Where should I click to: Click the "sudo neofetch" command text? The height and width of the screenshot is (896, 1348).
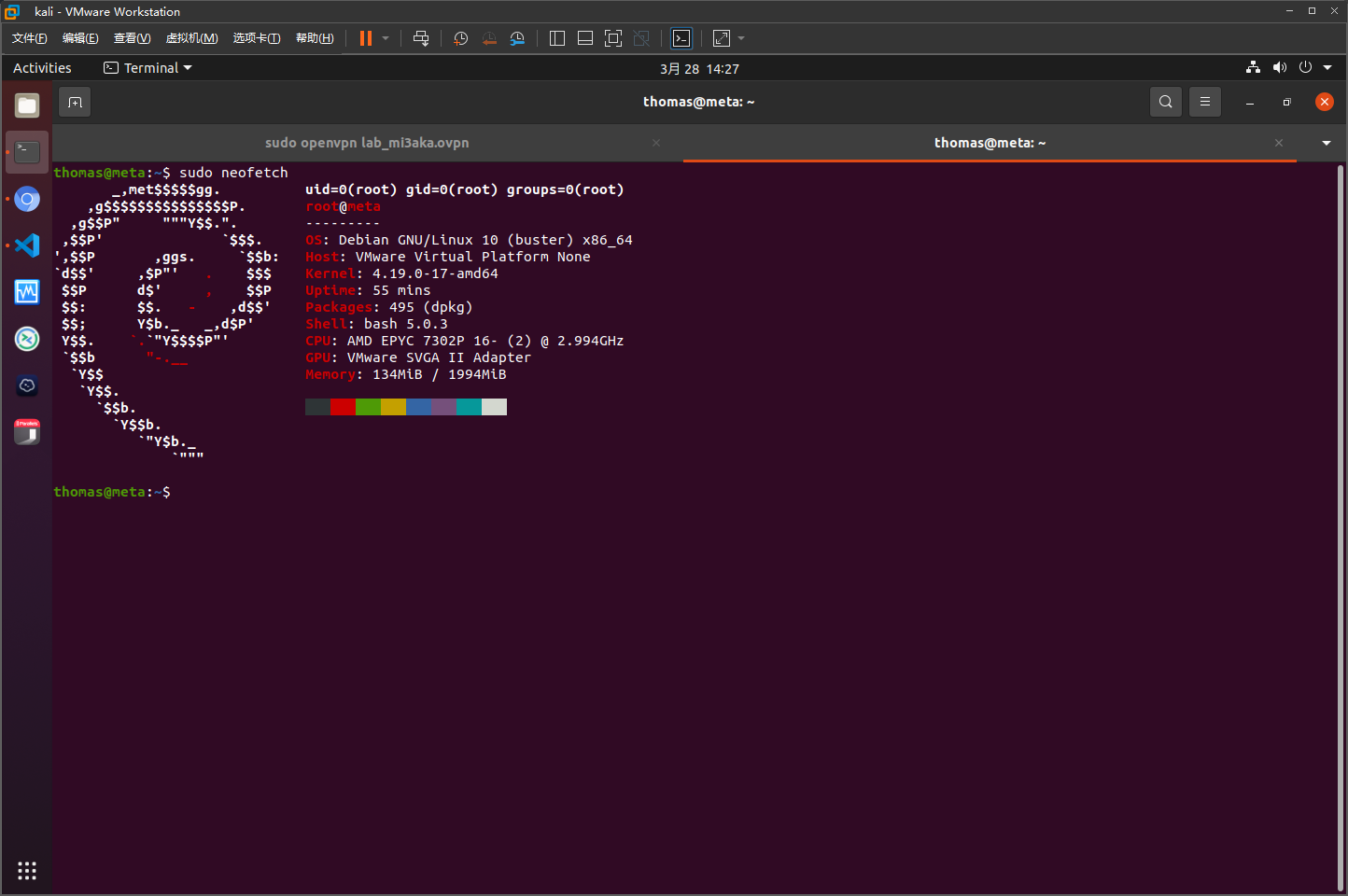(233, 173)
